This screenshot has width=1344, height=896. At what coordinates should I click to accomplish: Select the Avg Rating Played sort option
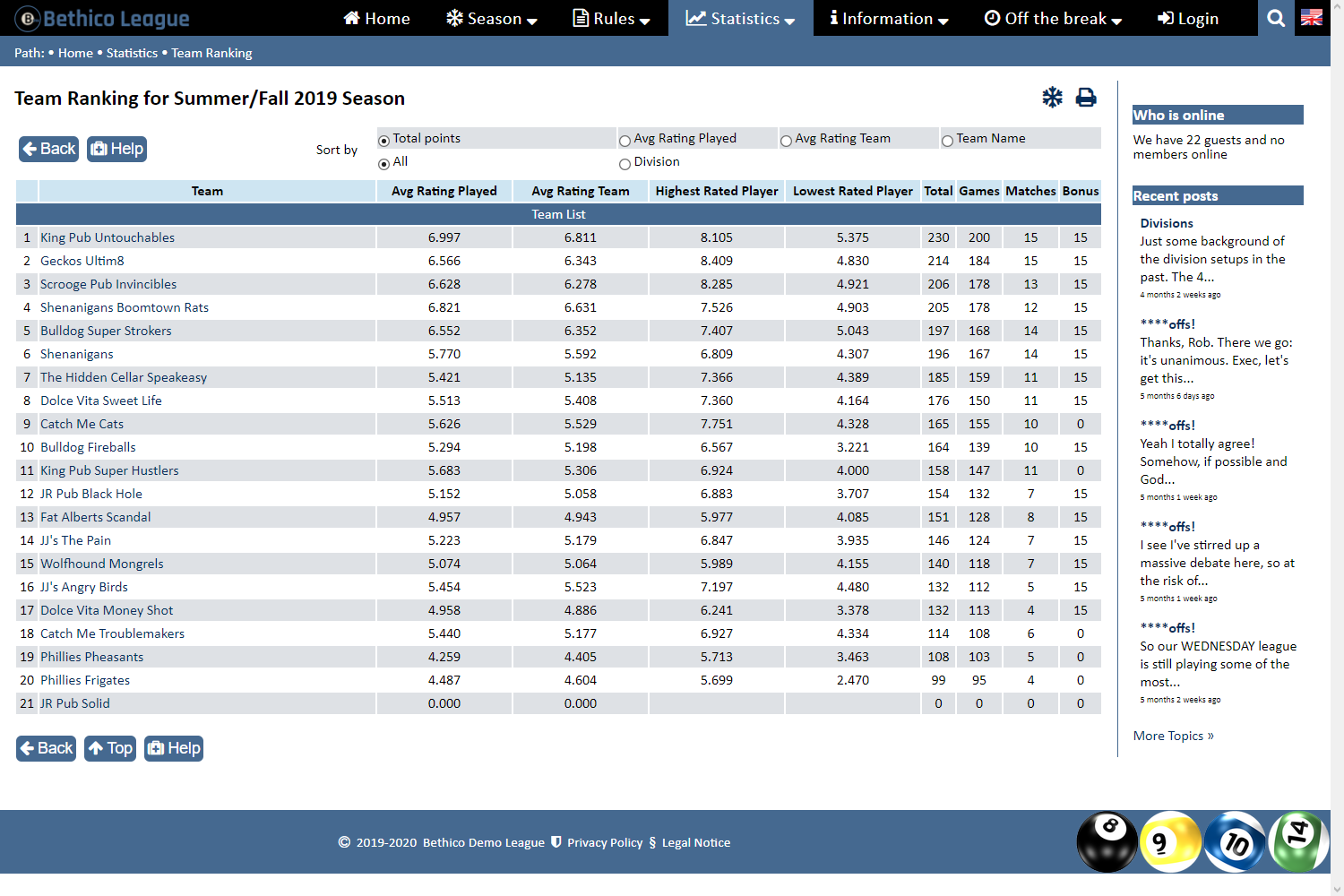[625, 140]
